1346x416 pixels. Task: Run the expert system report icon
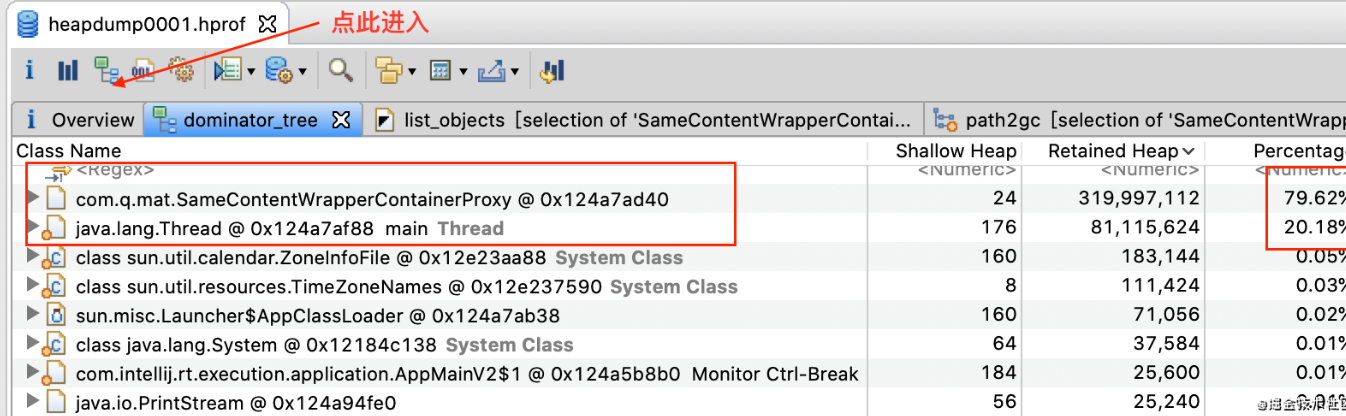coord(227,70)
